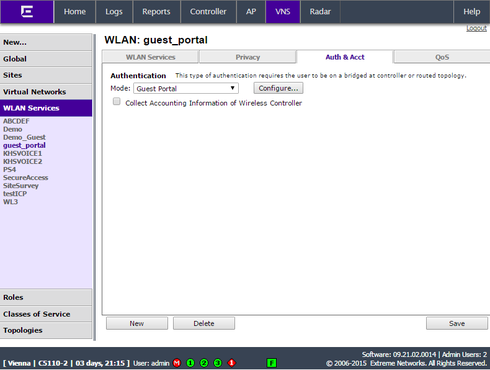Click the Vienna controller name in footer
Screen dimensions: 490x370
(x=19, y=363)
